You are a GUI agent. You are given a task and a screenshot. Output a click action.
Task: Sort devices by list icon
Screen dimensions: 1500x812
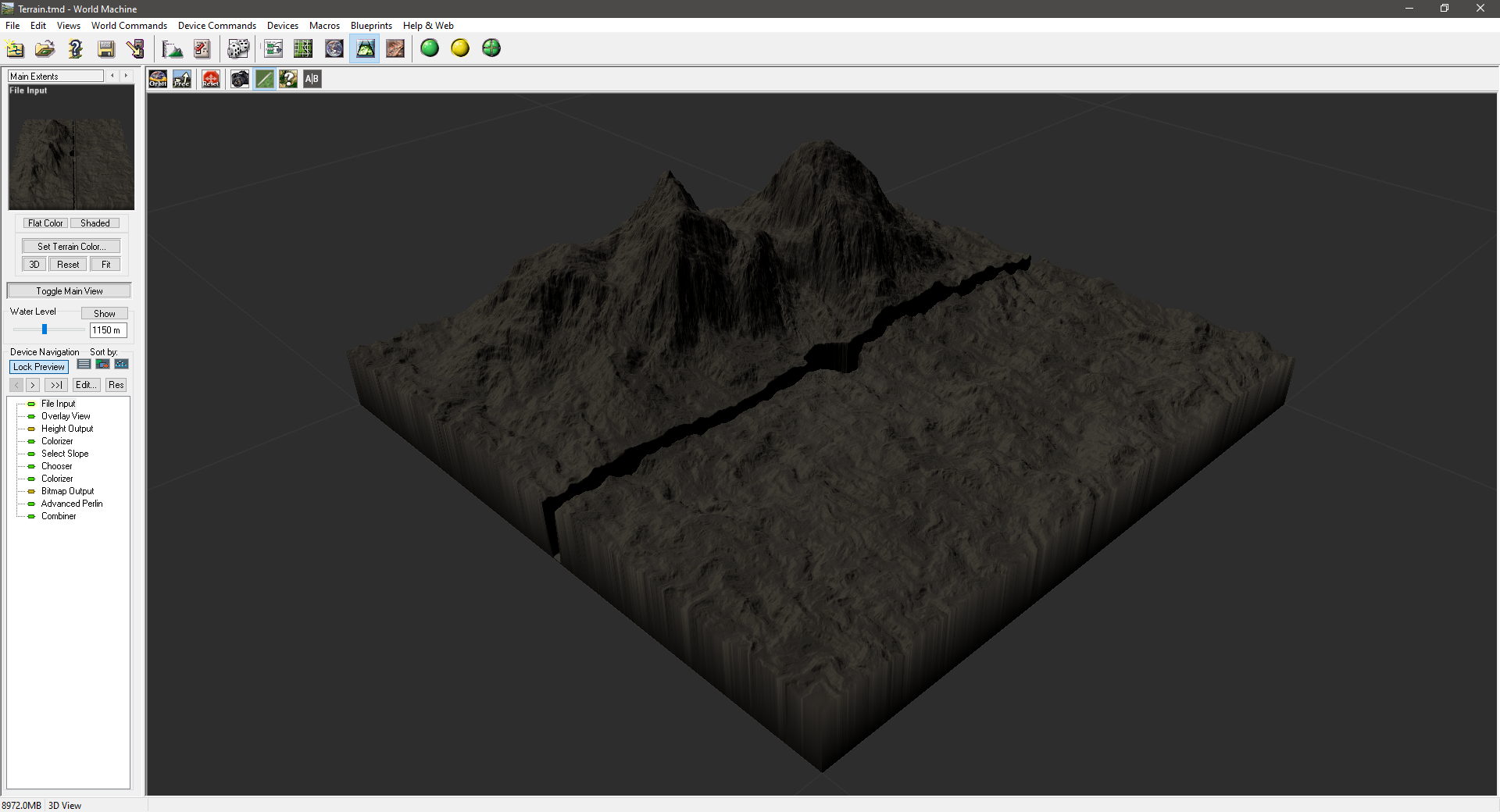[84, 365]
